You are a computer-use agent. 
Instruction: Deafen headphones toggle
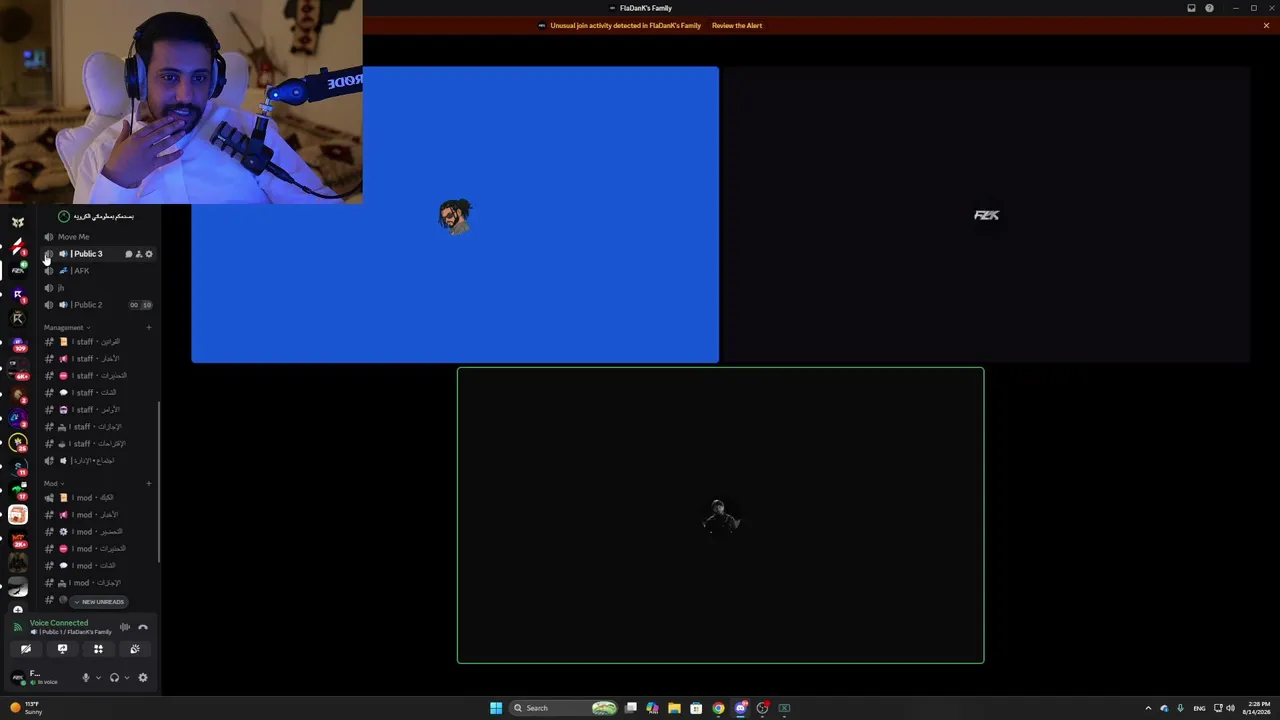point(114,678)
